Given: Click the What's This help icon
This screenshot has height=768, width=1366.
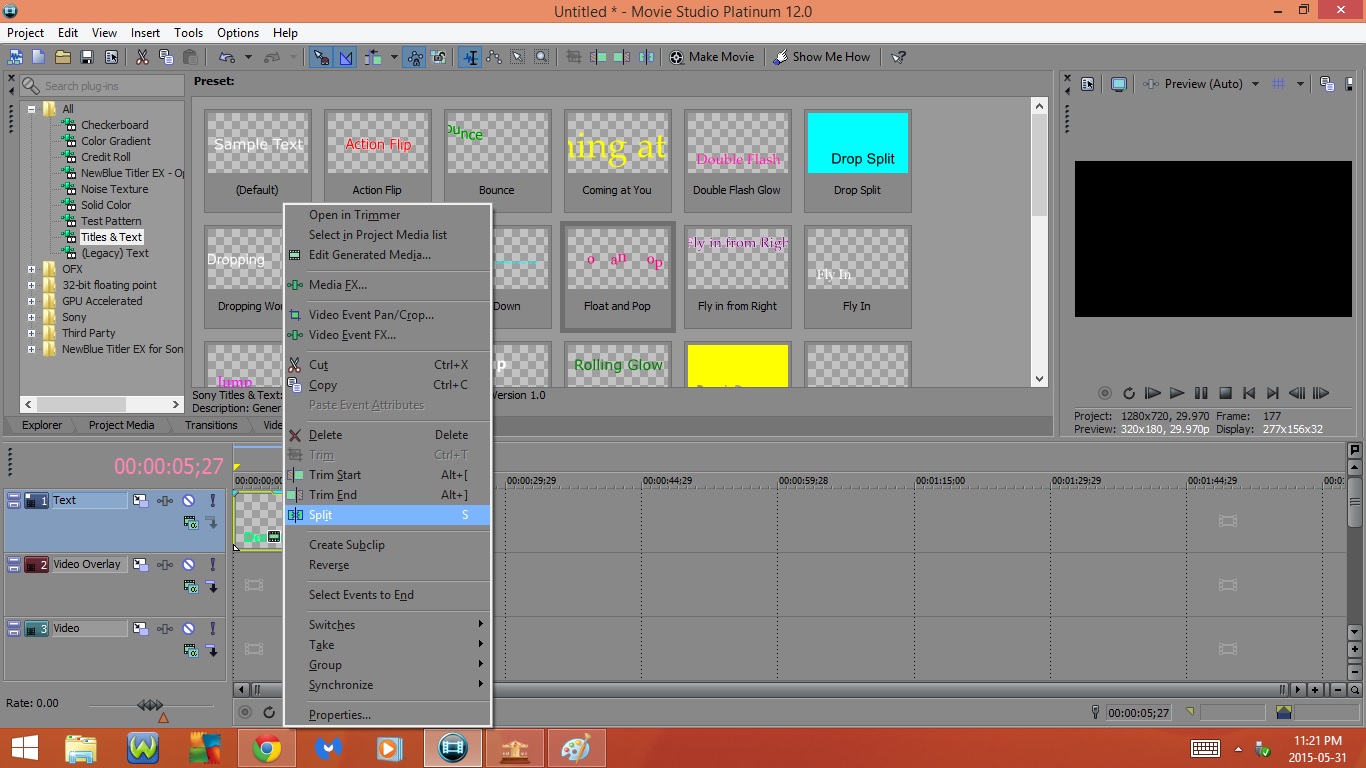Looking at the screenshot, I should pos(898,57).
